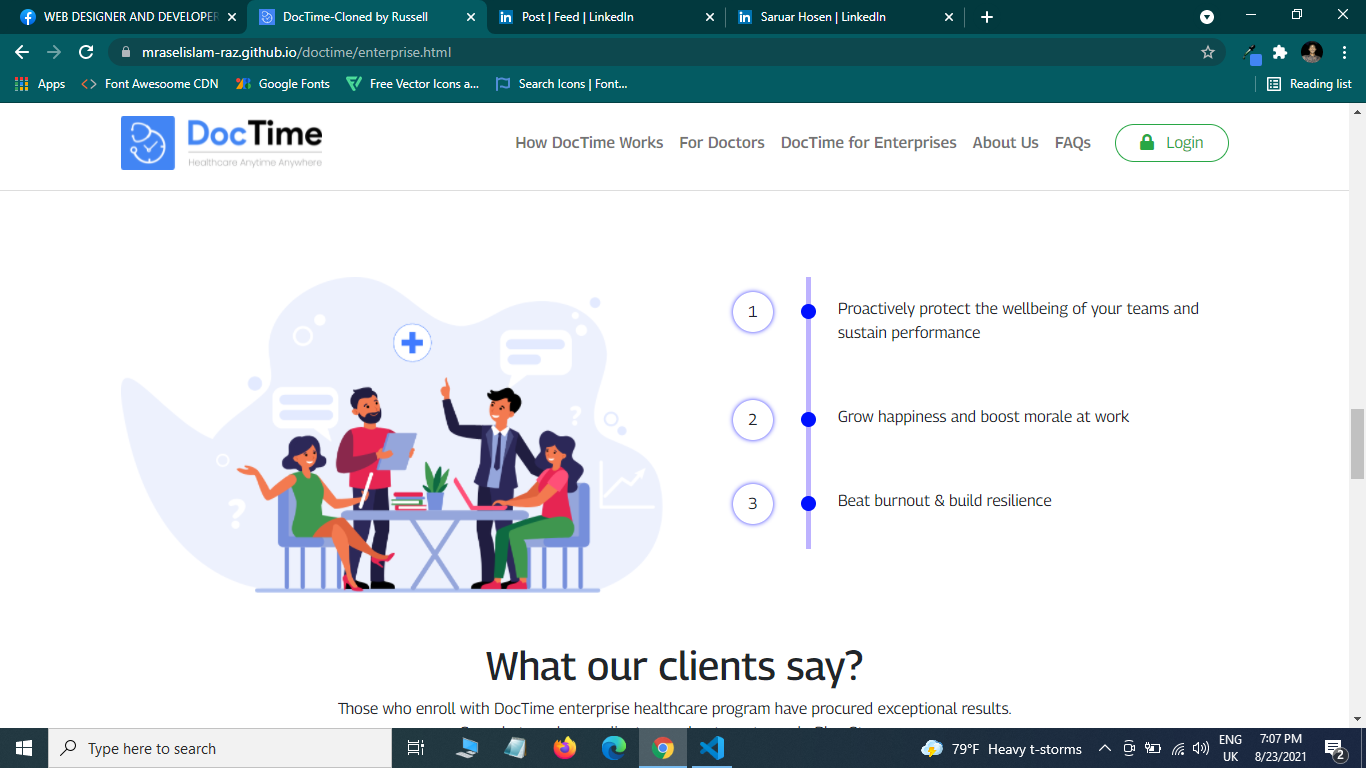Viewport: 1366px width, 768px height.
Task: Click the Chrome profile avatar icon
Action: point(1311,52)
